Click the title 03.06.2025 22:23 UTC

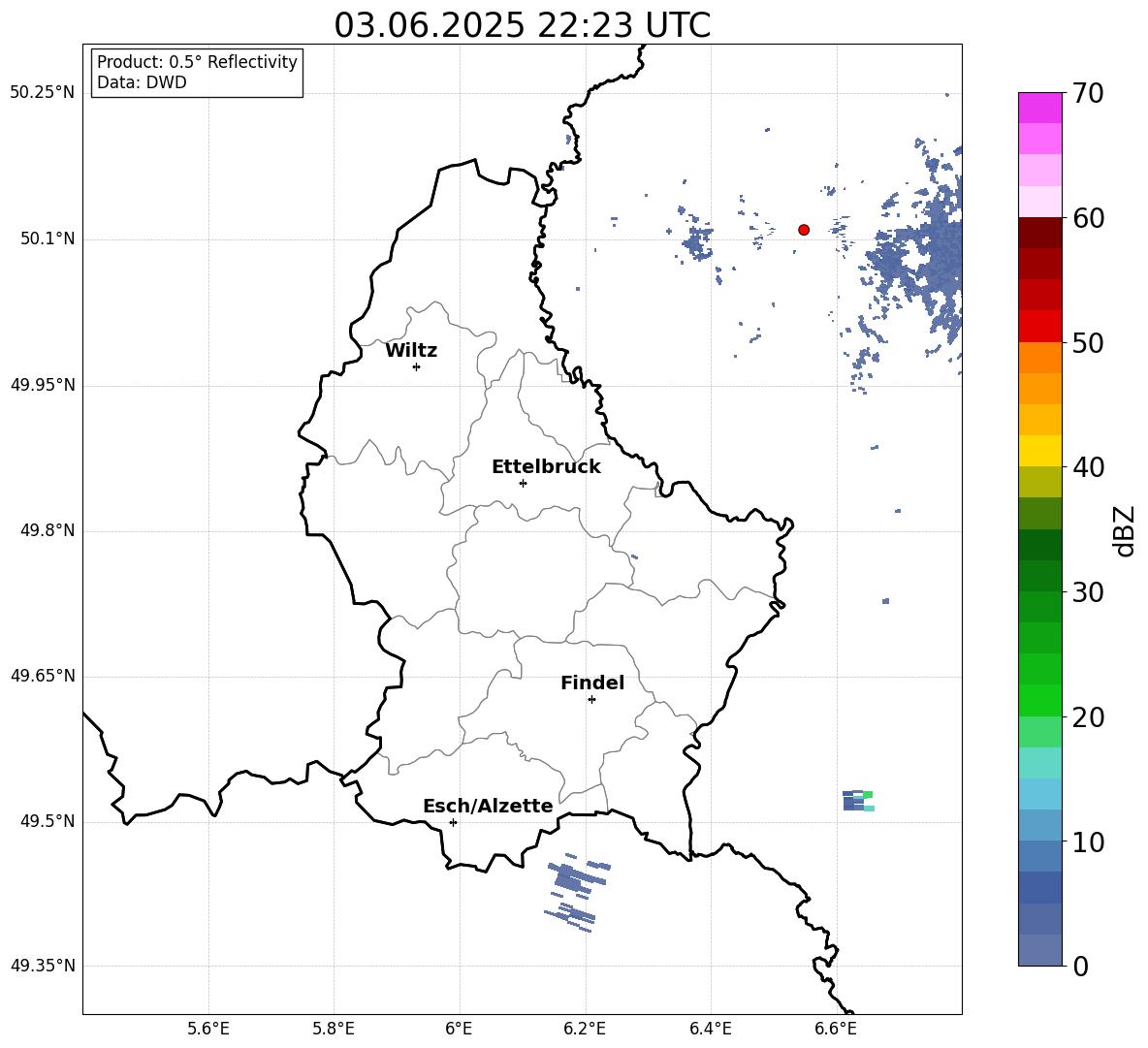522,25
